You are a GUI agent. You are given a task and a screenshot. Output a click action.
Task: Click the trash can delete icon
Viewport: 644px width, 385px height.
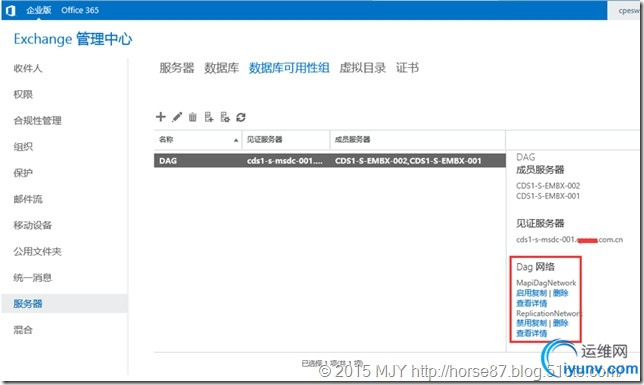coord(193,117)
